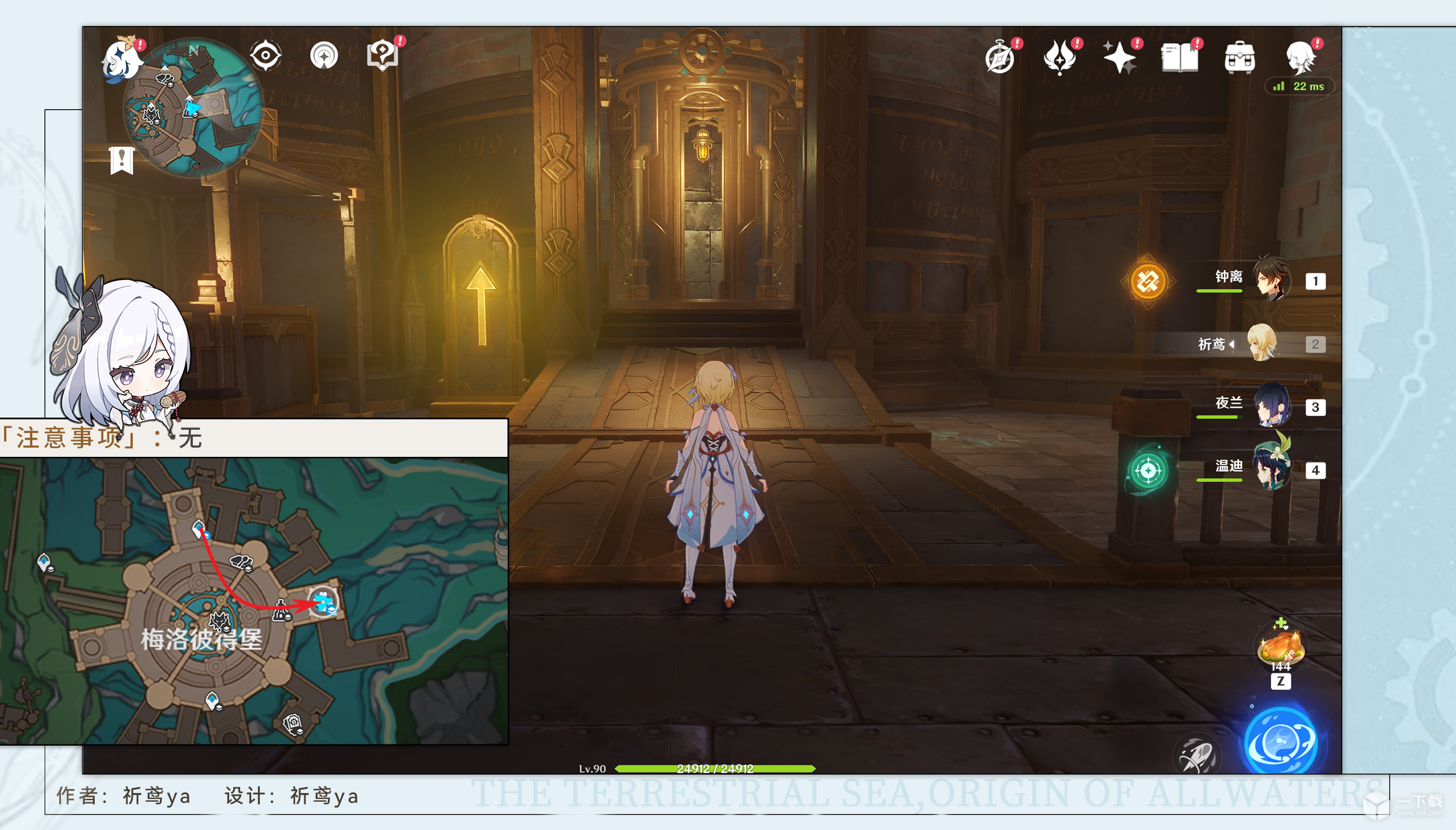Screen dimensions: 1456x830
Task: Open the adventure compass icon
Action: coord(1000,58)
